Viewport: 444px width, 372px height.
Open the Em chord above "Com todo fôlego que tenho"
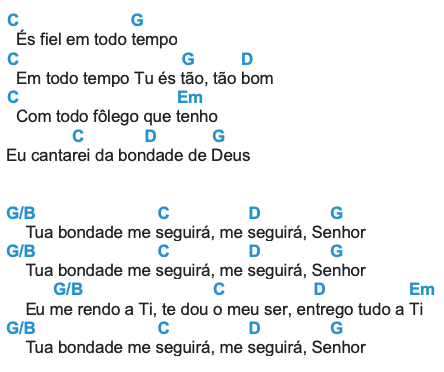(x=190, y=97)
